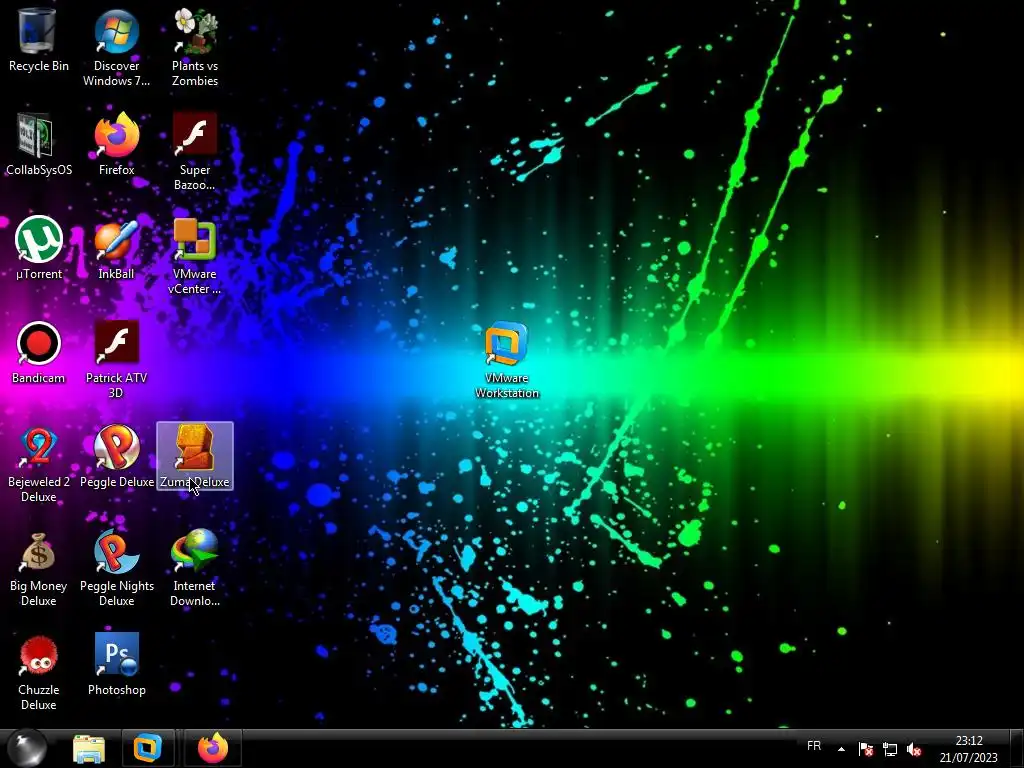
Task: Select the Chuzzle Deluxe shortcut
Action: 38,672
